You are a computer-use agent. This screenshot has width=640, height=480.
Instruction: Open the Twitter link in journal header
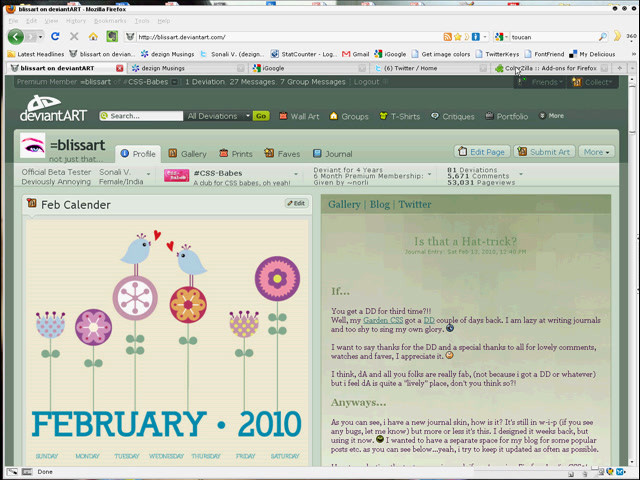pyautogui.click(x=415, y=204)
